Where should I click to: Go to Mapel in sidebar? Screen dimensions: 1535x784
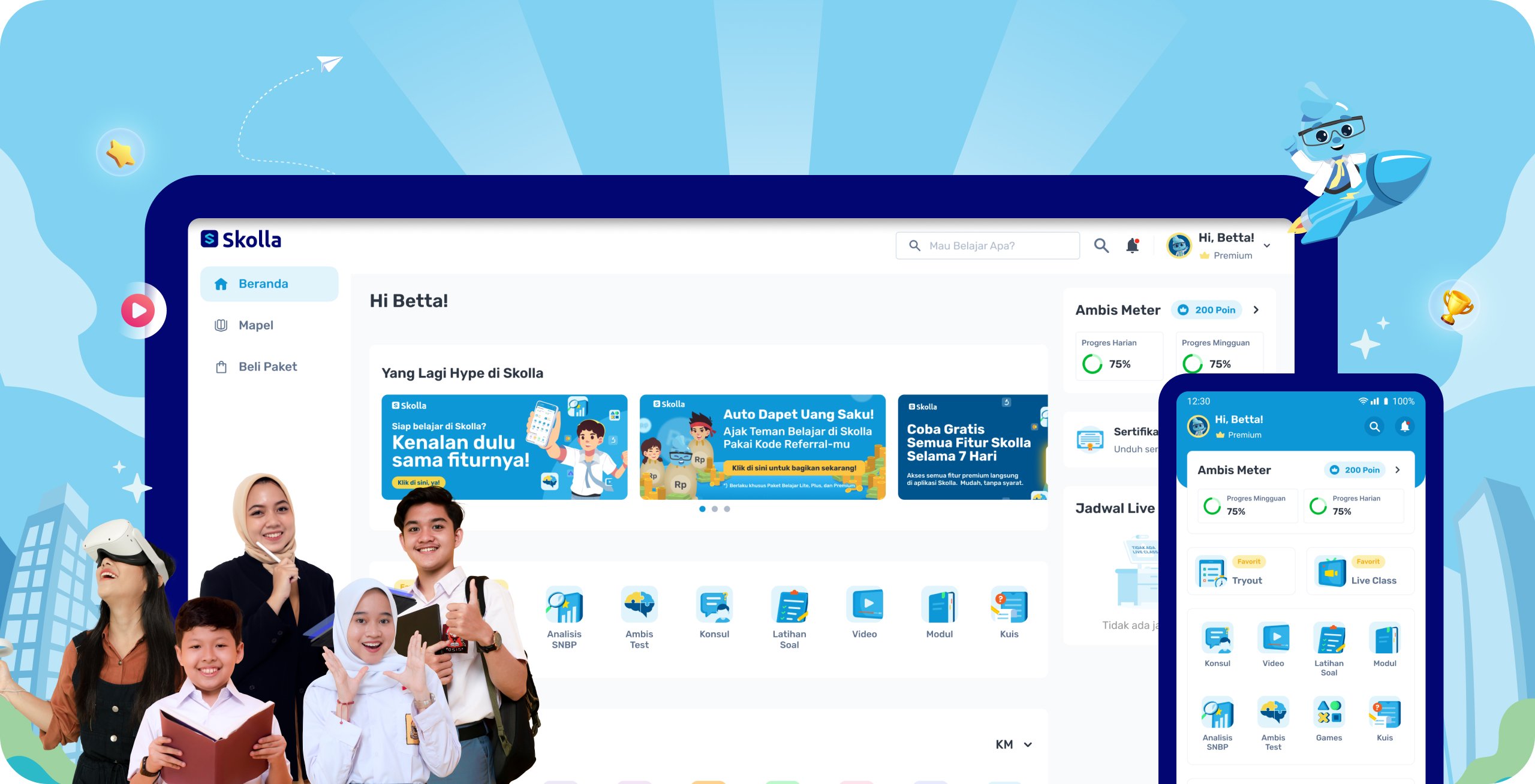pyautogui.click(x=256, y=325)
